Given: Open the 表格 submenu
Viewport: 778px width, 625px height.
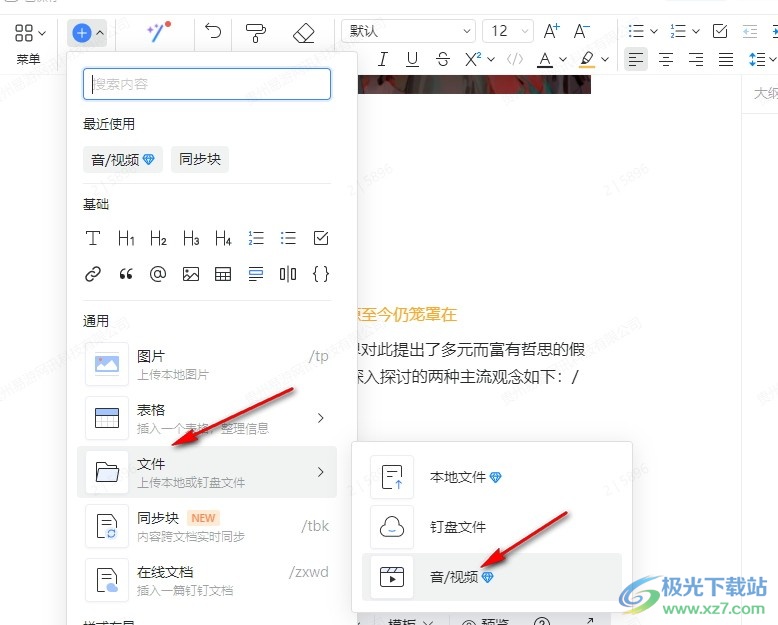Looking at the screenshot, I should click(207, 418).
